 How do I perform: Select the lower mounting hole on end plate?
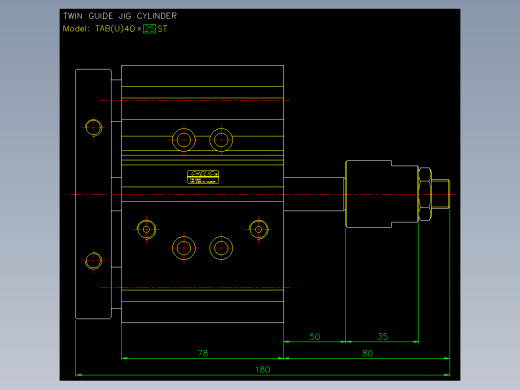click(93, 261)
